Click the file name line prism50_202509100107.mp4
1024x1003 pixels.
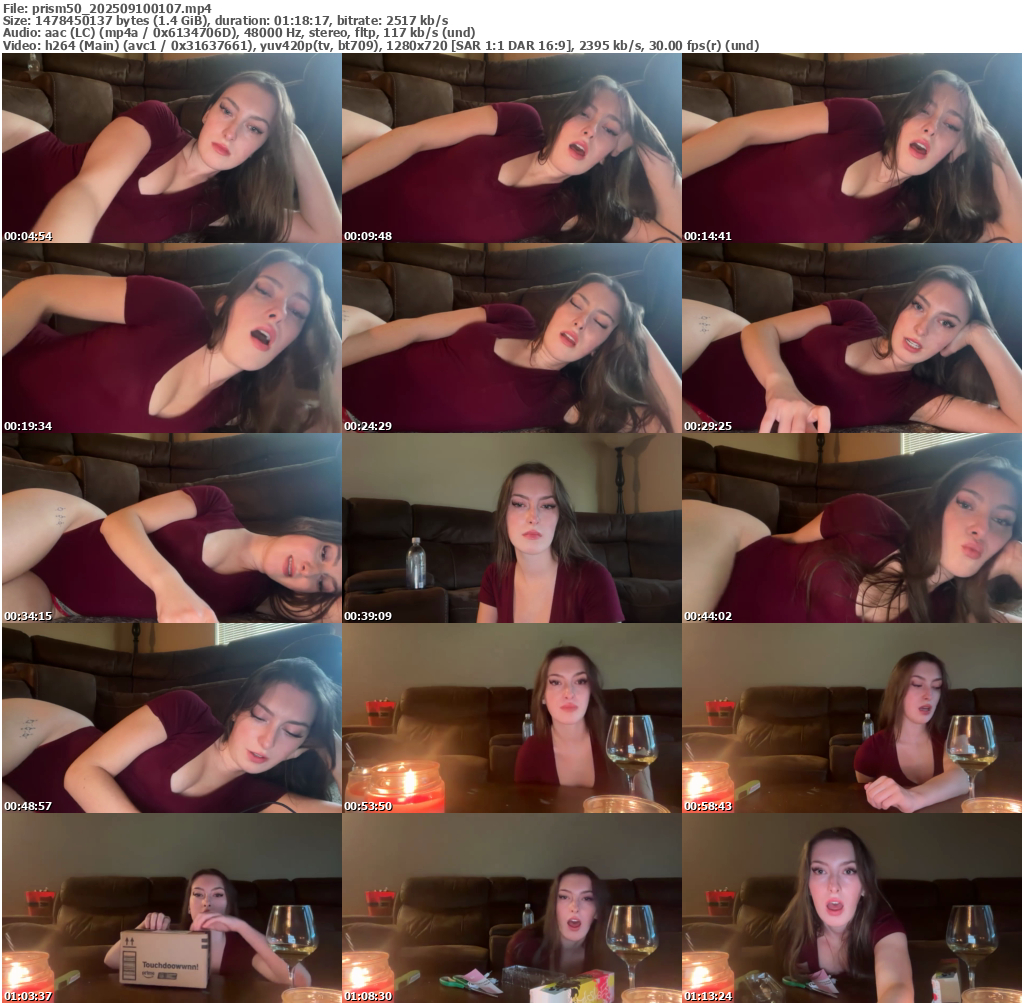107,8
